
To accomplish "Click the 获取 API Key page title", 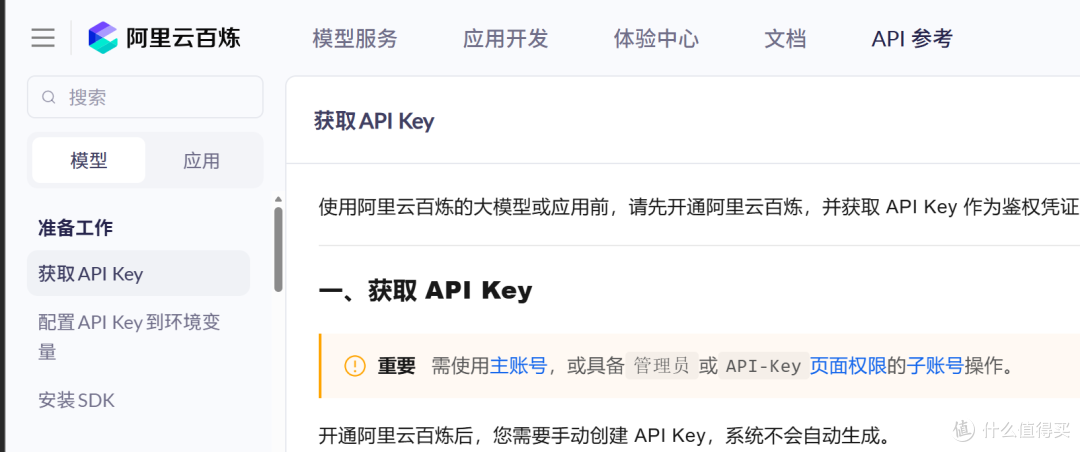I will (374, 121).
